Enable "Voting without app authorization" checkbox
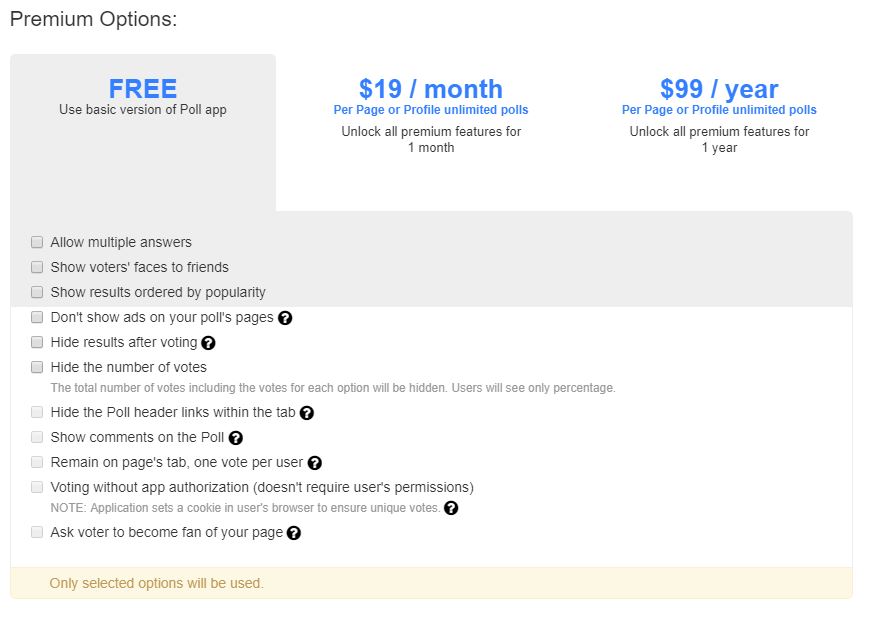This screenshot has height=623, width=877. (37, 487)
